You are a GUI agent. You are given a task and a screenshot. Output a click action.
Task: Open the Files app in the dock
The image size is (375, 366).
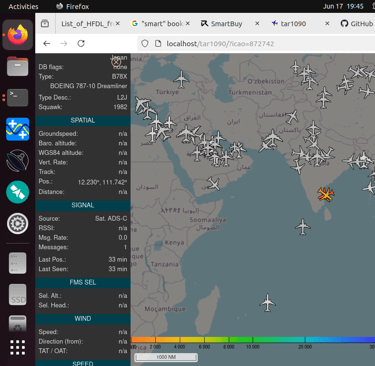coord(17,66)
